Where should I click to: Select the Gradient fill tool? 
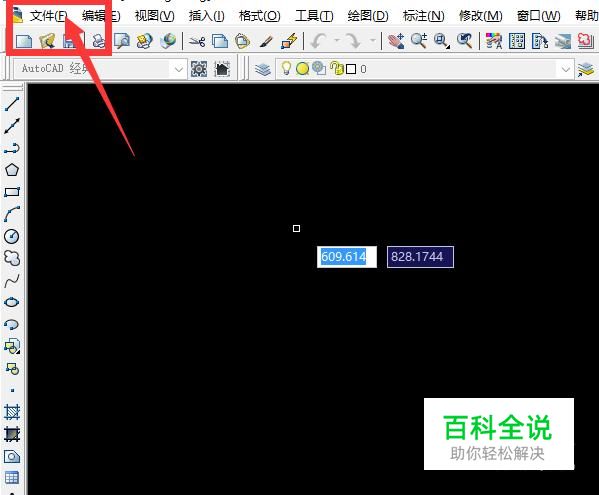[12, 434]
